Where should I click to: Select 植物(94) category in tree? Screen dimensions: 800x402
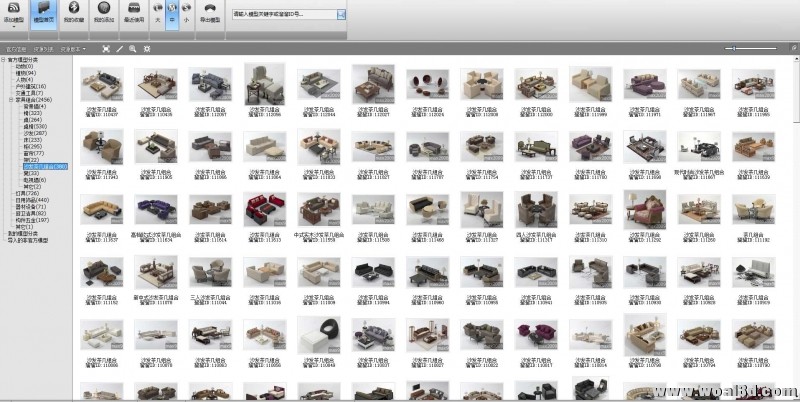pos(26,73)
